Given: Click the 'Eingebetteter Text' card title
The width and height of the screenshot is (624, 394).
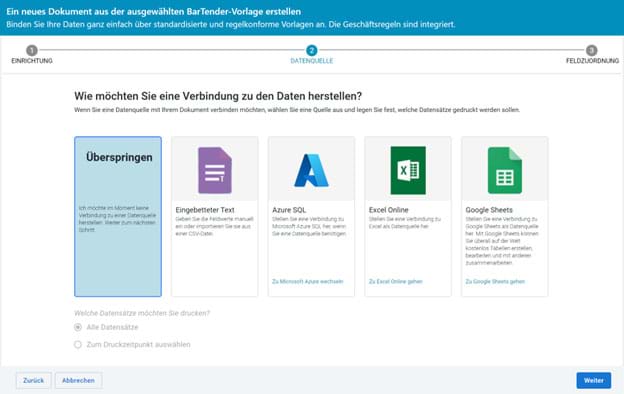Looking at the screenshot, I should [205, 210].
